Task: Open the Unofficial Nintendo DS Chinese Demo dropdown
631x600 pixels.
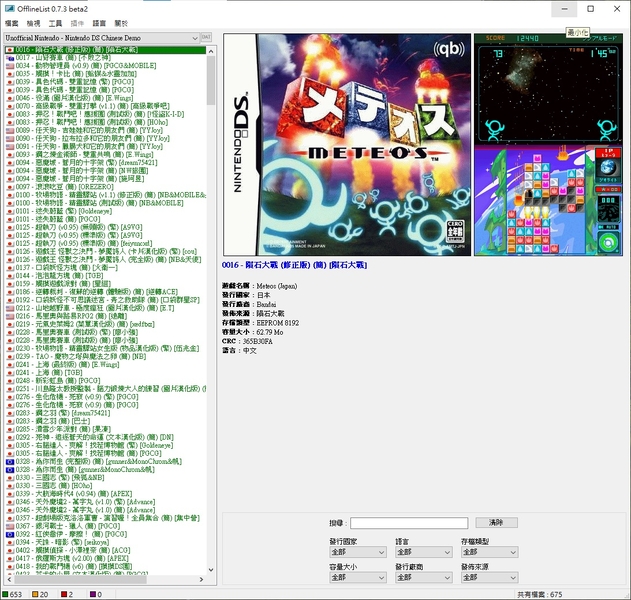Action: 102,38
